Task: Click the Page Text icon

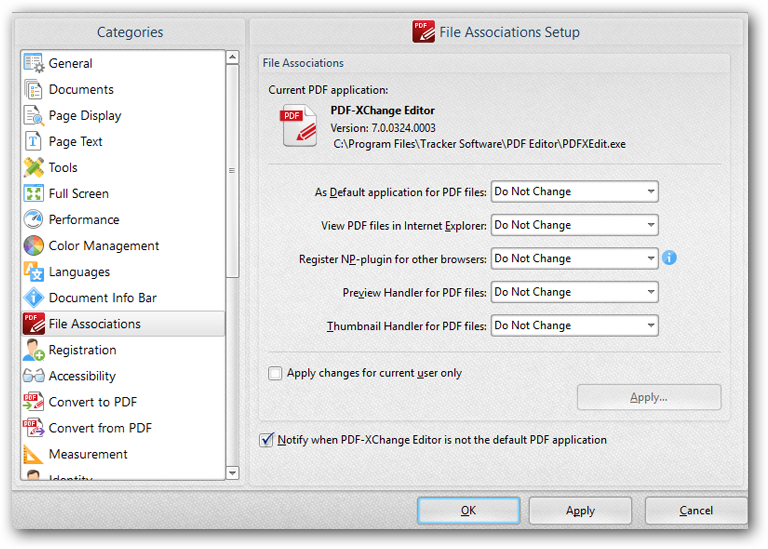Action: pos(34,142)
